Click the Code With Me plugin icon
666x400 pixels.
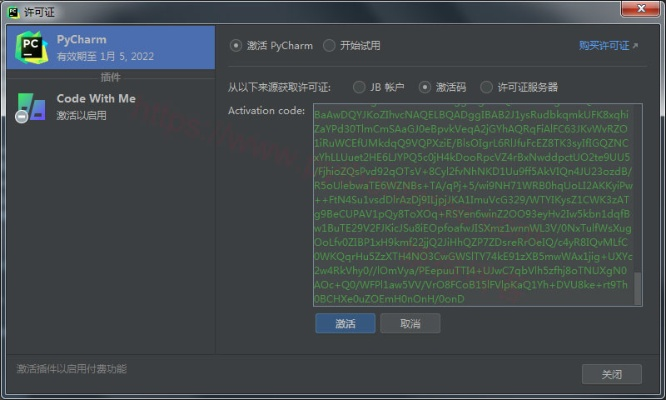pyautogui.click(x=31, y=107)
